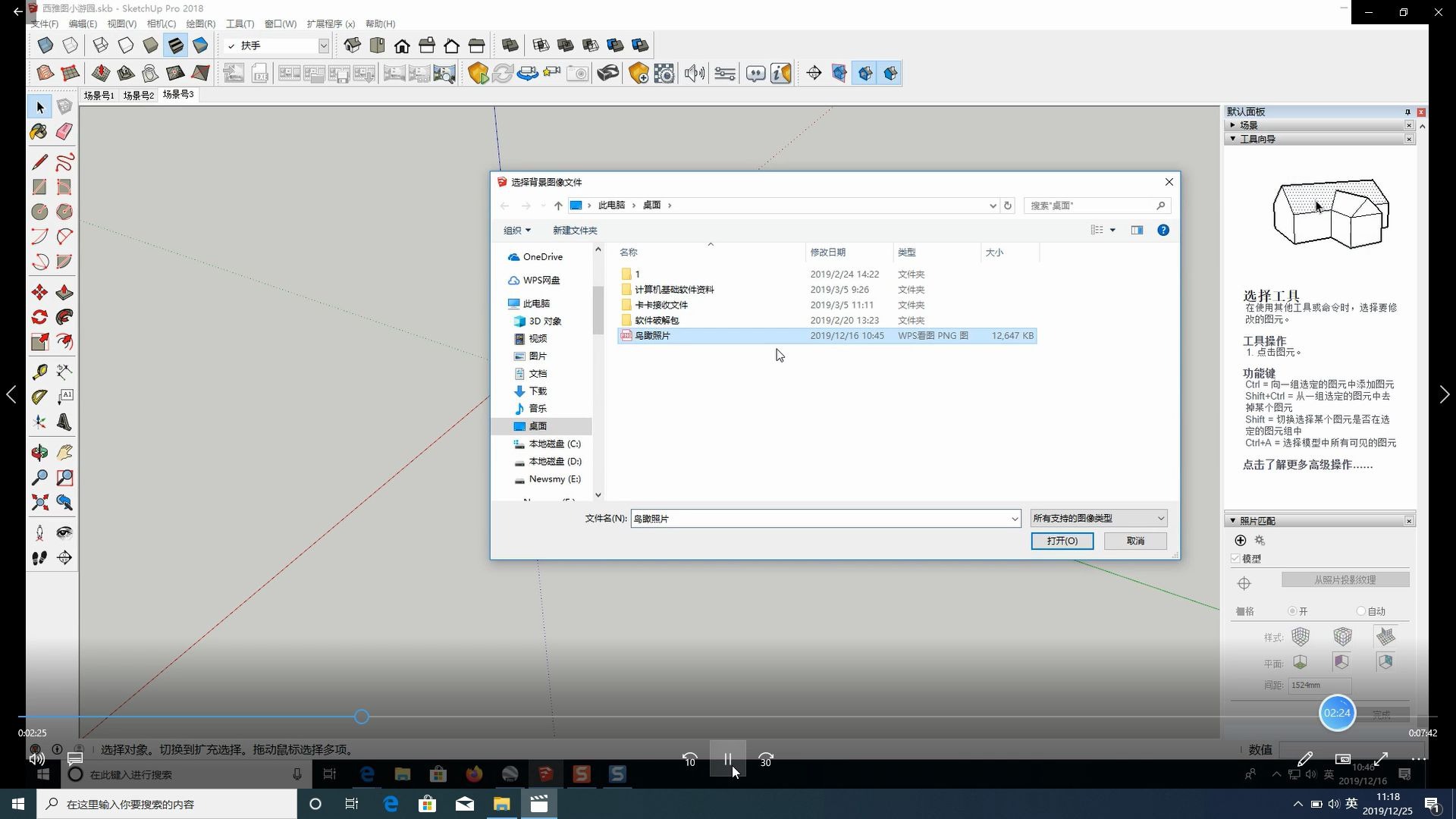Select the 3D Text tool
The width and height of the screenshot is (1456, 819).
pyautogui.click(x=64, y=422)
